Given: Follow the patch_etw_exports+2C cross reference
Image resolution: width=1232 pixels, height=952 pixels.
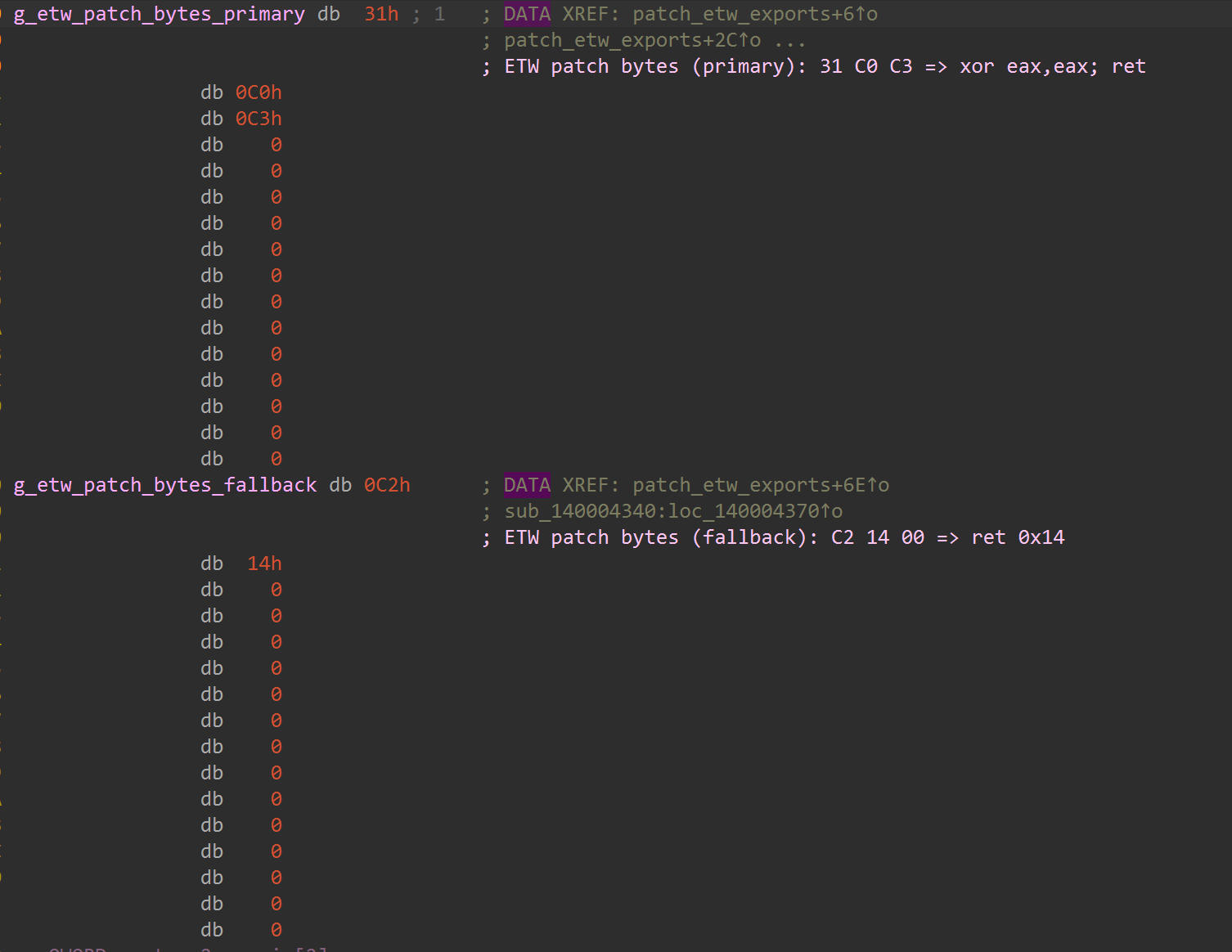Looking at the screenshot, I should coord(632,41).
